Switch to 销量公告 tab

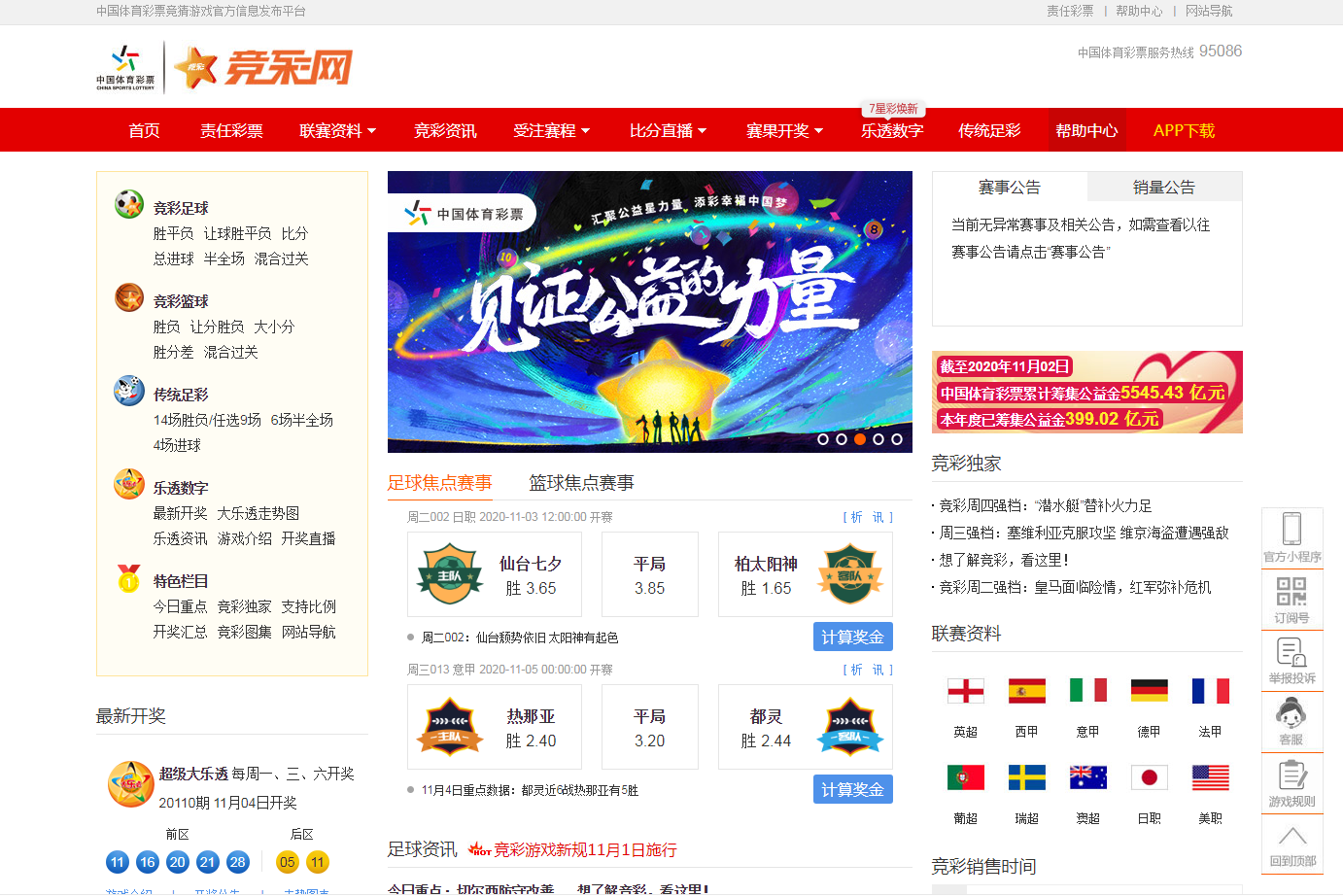[x=1164, y=187]
